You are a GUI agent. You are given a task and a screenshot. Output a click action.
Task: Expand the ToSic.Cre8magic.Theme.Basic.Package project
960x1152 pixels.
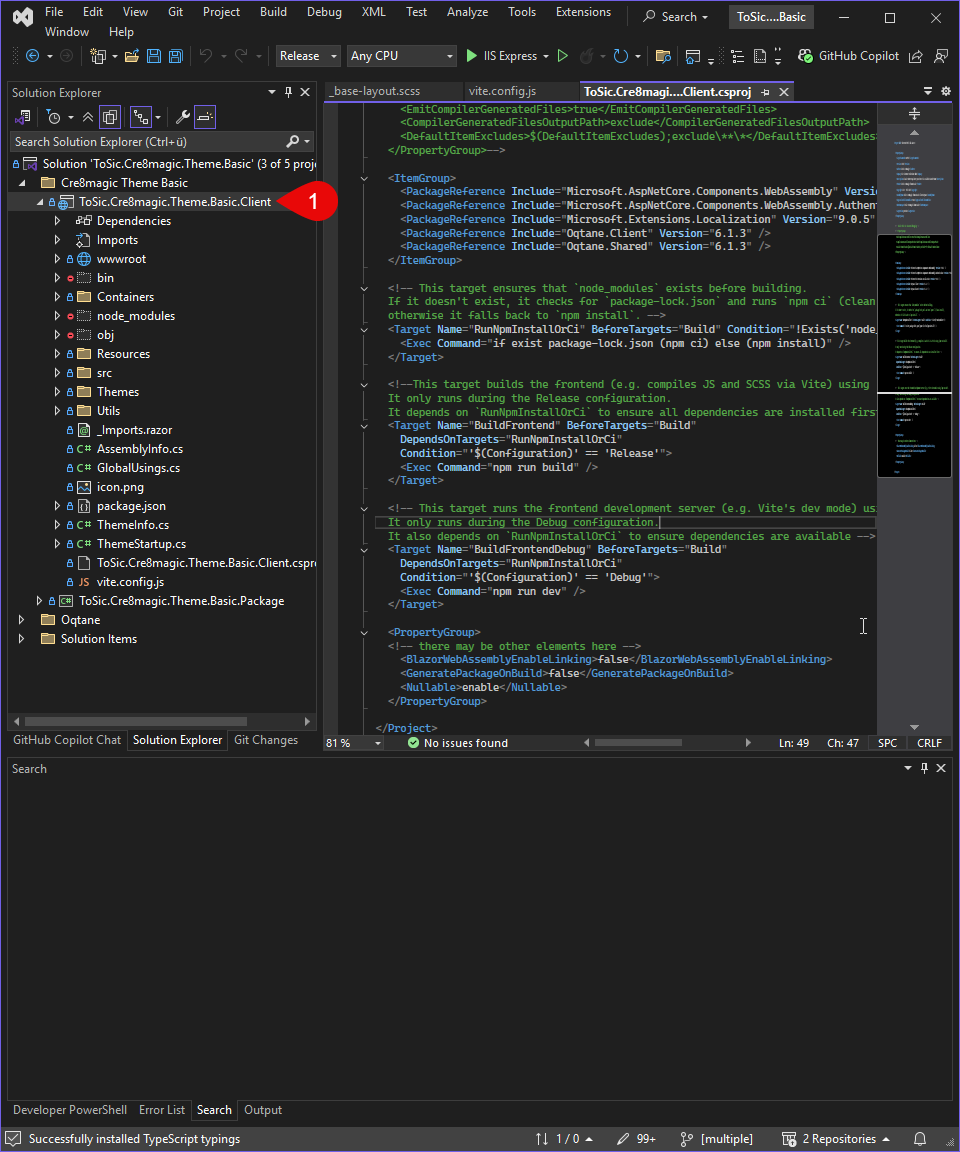point(40,600)
